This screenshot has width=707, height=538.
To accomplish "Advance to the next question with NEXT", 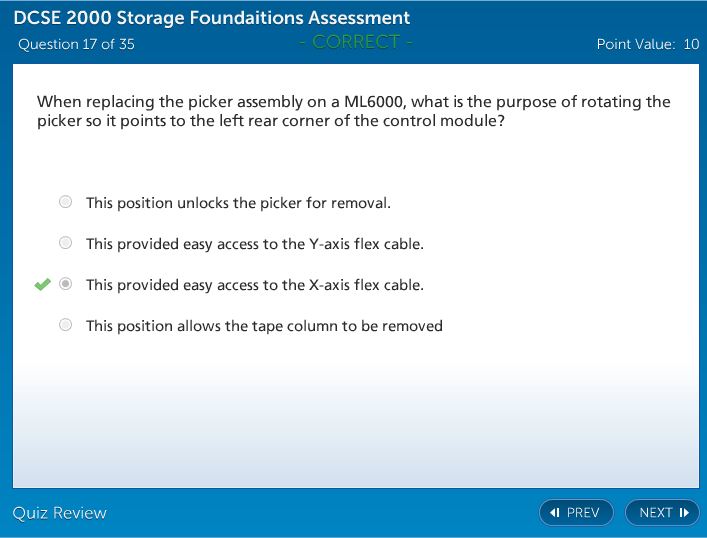I will pos(662,513).
